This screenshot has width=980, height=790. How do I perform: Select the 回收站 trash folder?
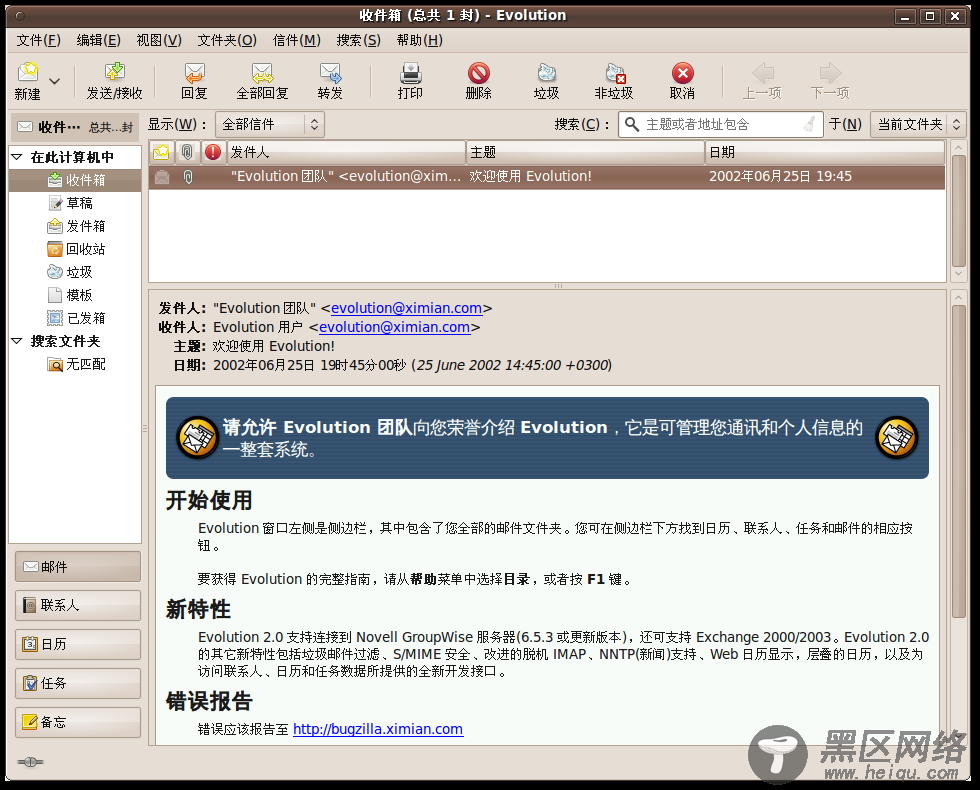[x=76, y=249]
